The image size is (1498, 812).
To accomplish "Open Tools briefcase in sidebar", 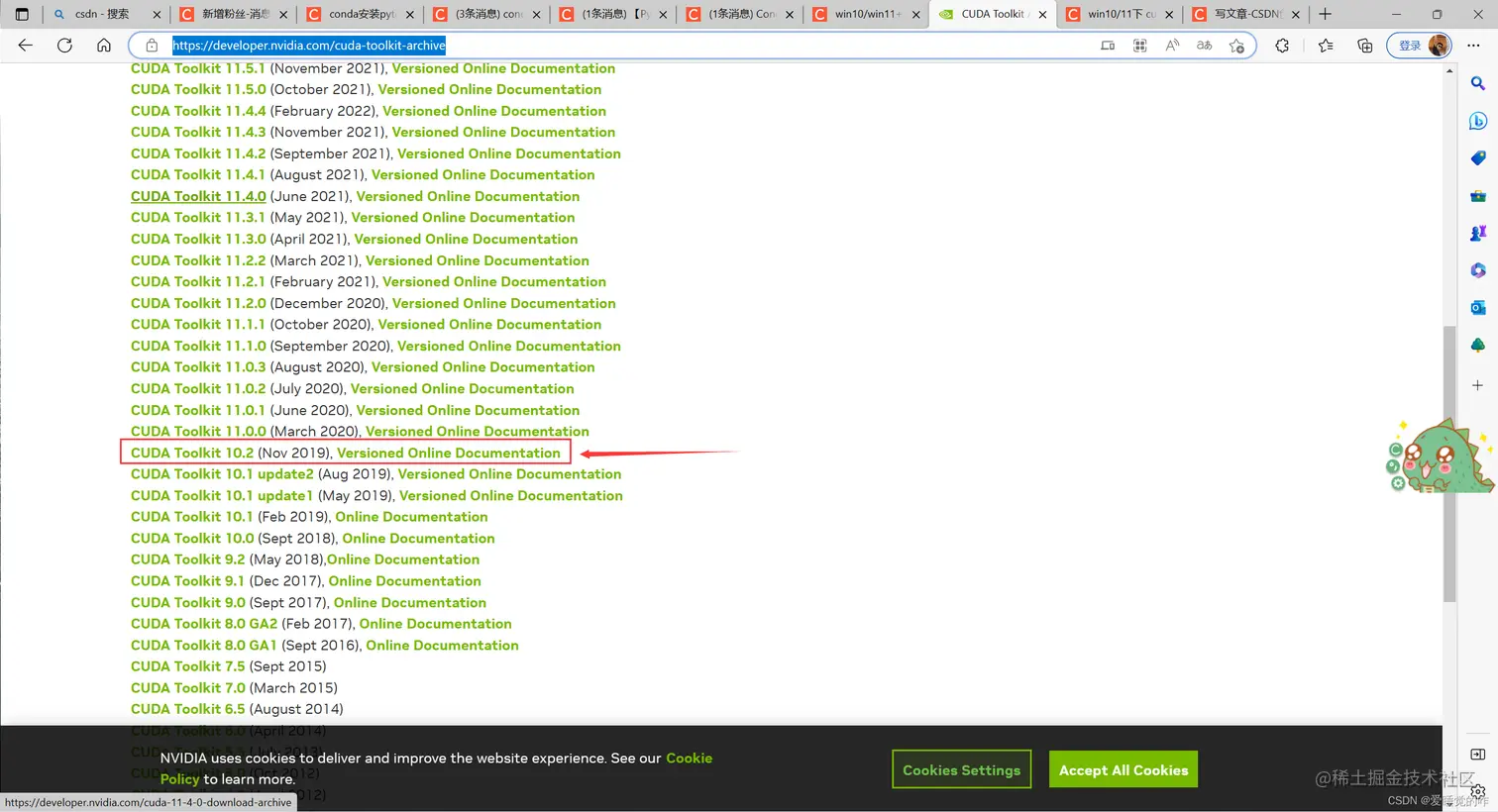I will pos(1477,196).
